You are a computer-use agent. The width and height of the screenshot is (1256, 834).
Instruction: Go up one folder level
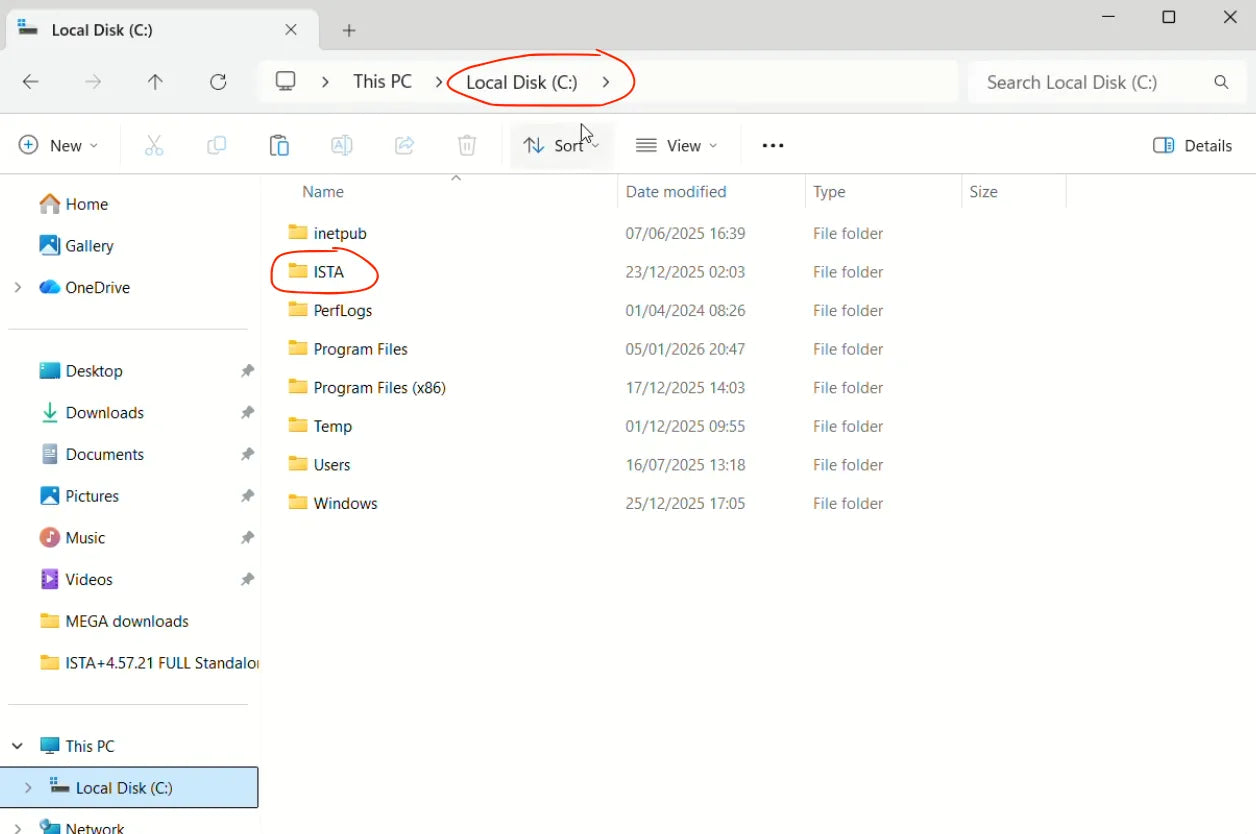[x=155, y=82]
